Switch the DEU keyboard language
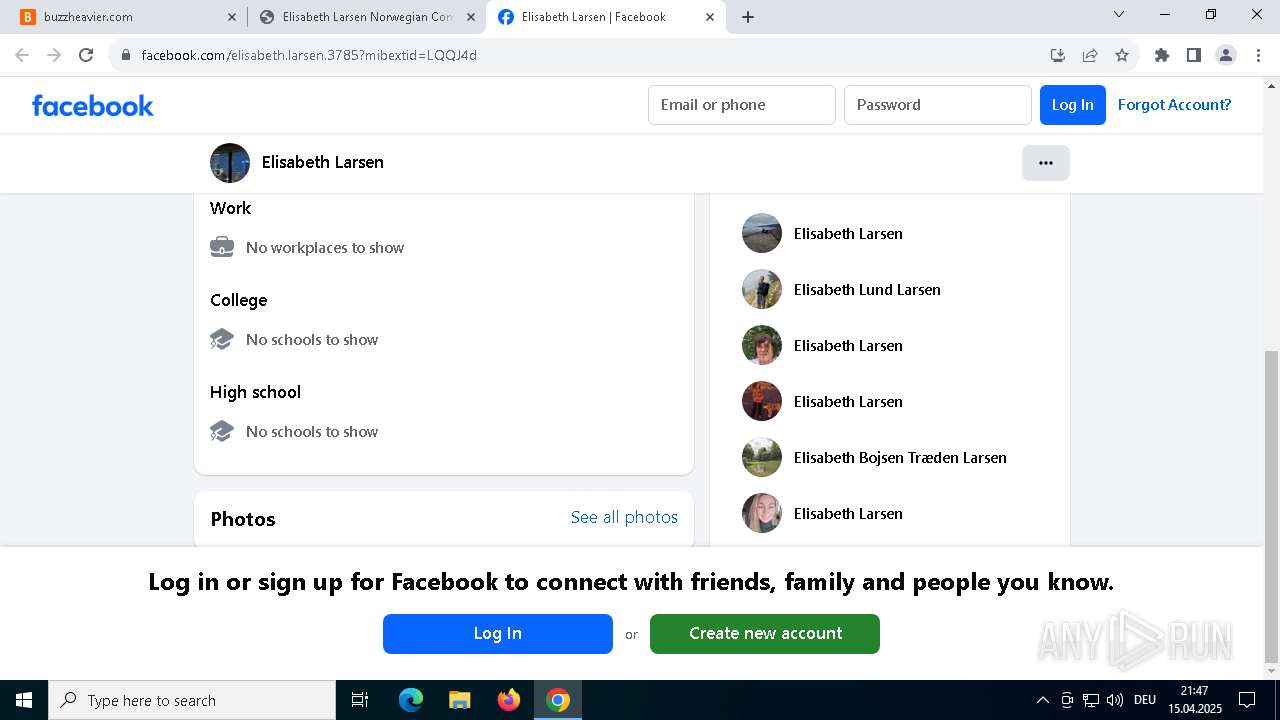This screenshot has height=720, width=1280. tap(1145, 700)
